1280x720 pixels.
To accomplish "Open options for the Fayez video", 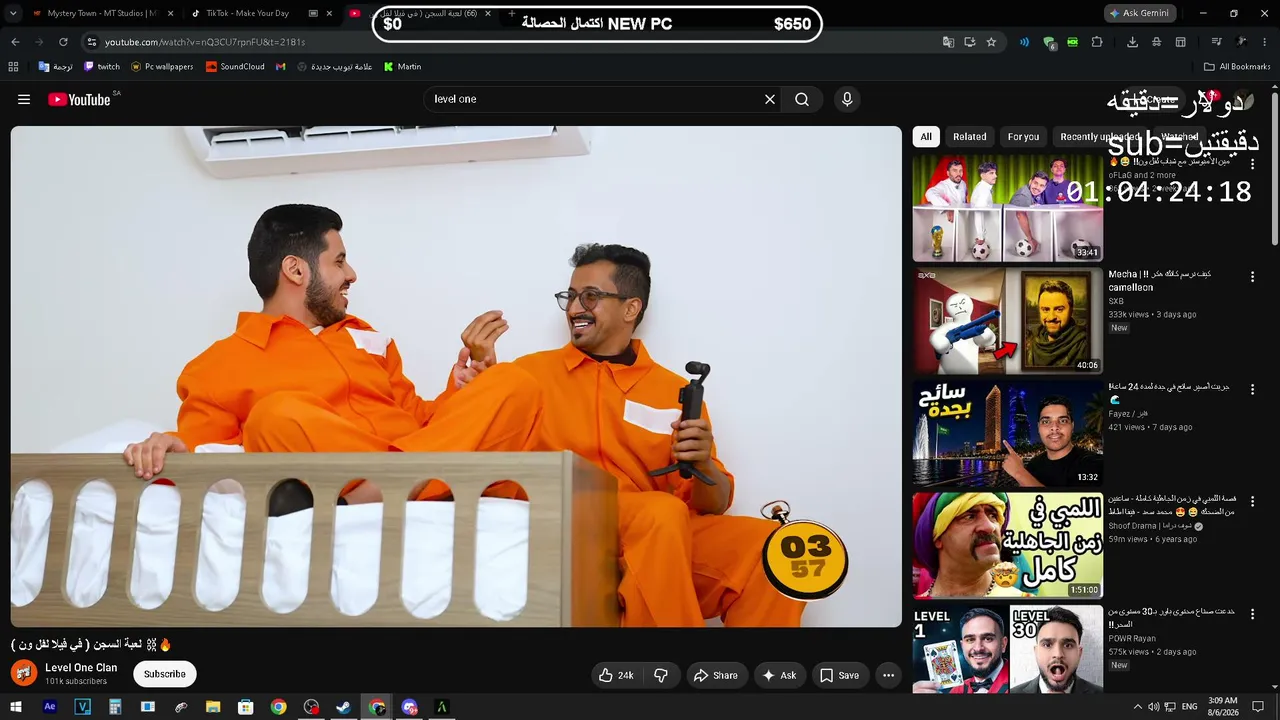I will tap(1252, 389).
